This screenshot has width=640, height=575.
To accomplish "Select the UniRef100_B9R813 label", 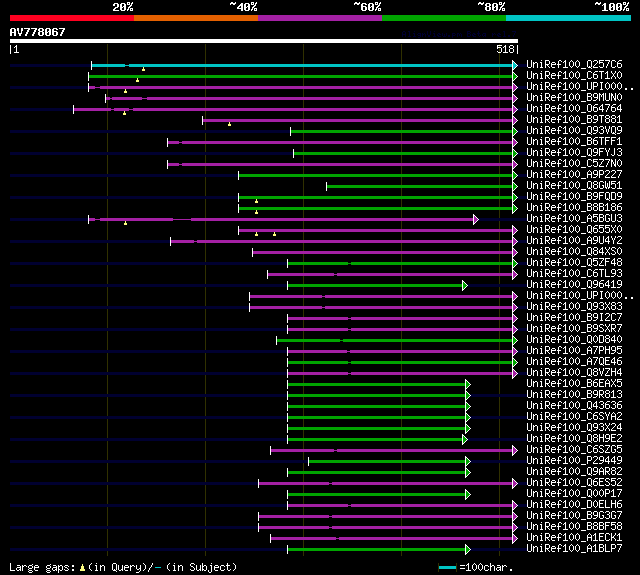I will [574, 395].
